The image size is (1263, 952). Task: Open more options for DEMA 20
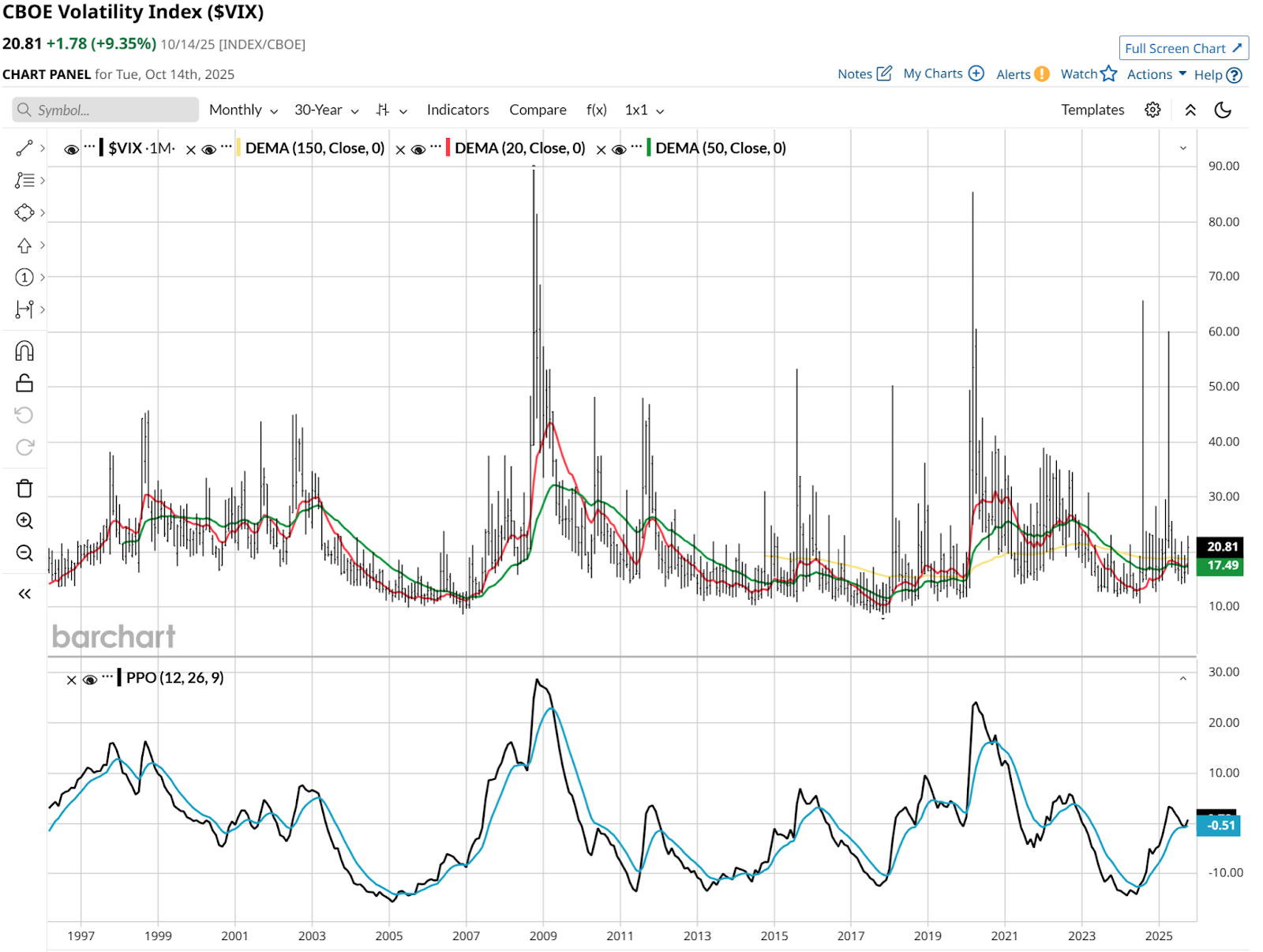[x=436, y=147]
